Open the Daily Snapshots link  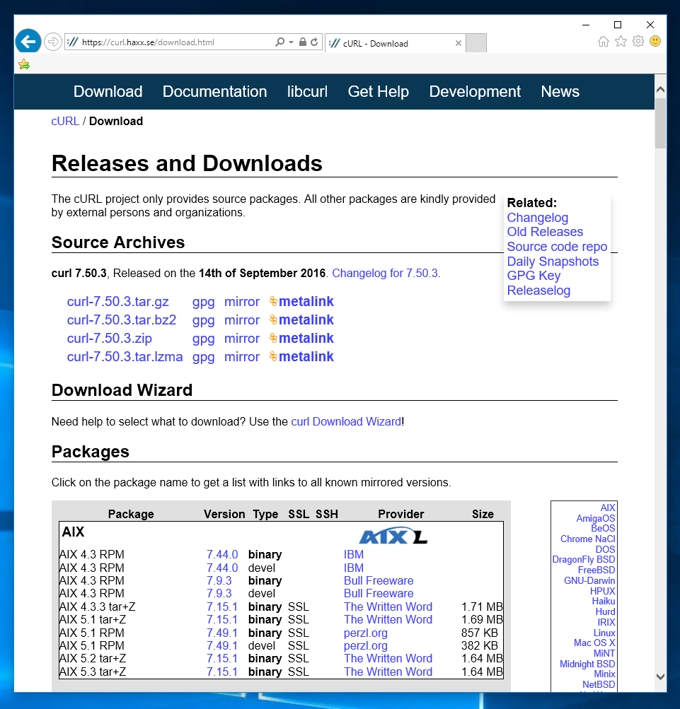pyautogui.click(x=552, y=261)
